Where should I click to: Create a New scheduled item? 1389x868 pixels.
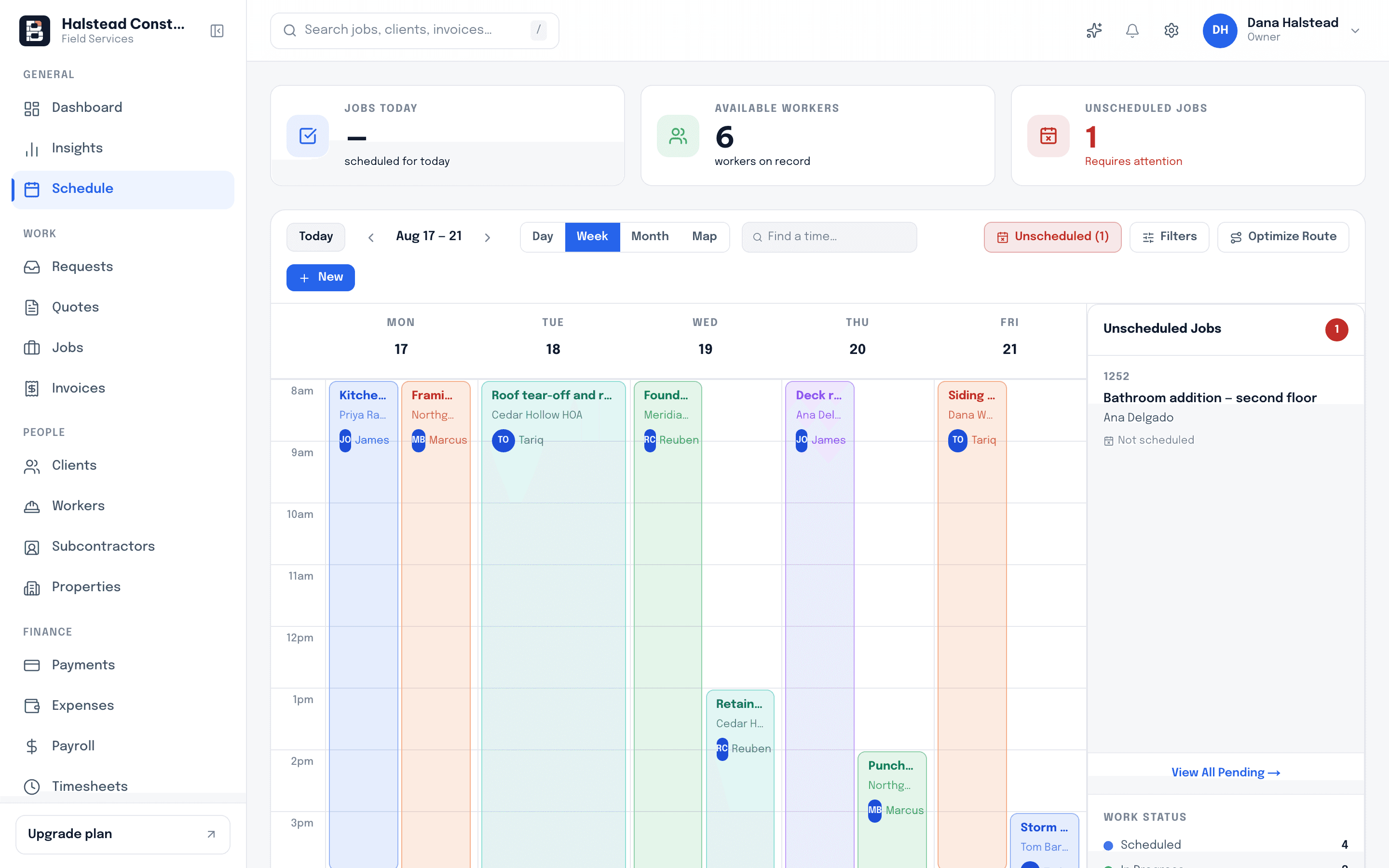coord(320,277)
